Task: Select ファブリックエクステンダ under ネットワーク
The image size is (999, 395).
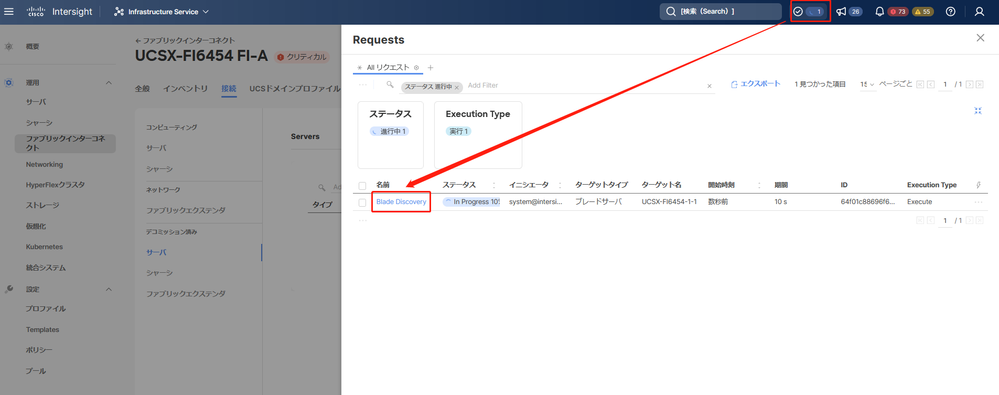Action: click(185, 210)
